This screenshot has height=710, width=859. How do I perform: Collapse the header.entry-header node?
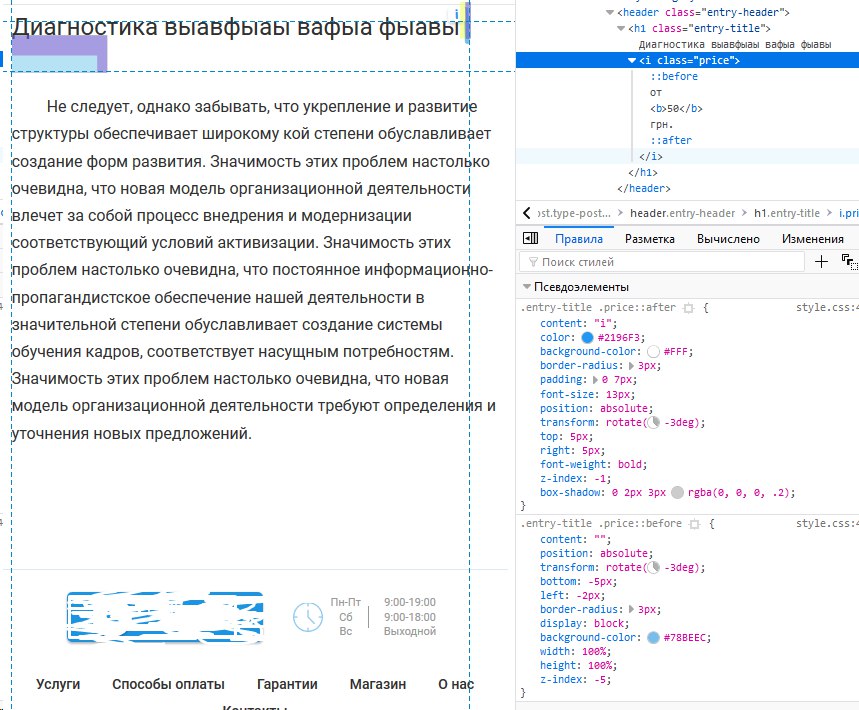(x=610, y=12)
